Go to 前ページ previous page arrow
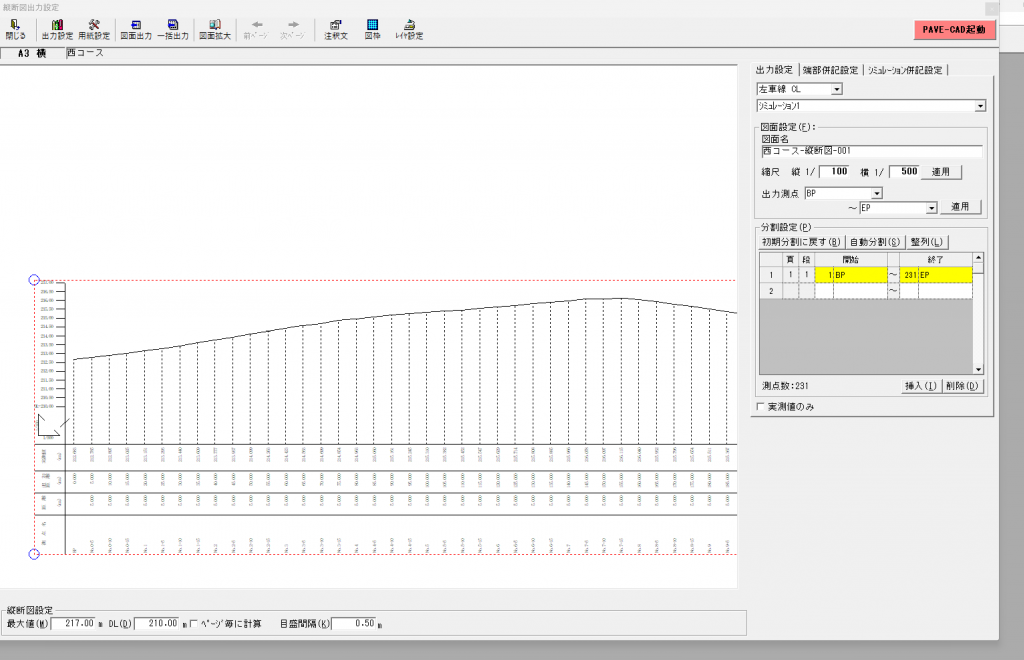This screenshot has width=1024, height=660. click(256, 29)
